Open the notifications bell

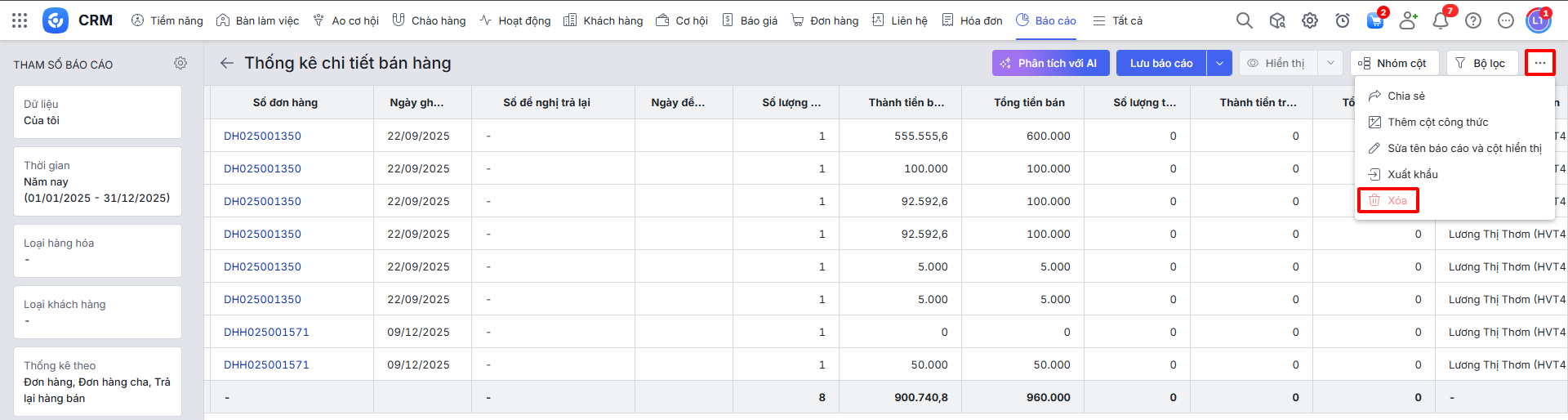pos(1441,20)
